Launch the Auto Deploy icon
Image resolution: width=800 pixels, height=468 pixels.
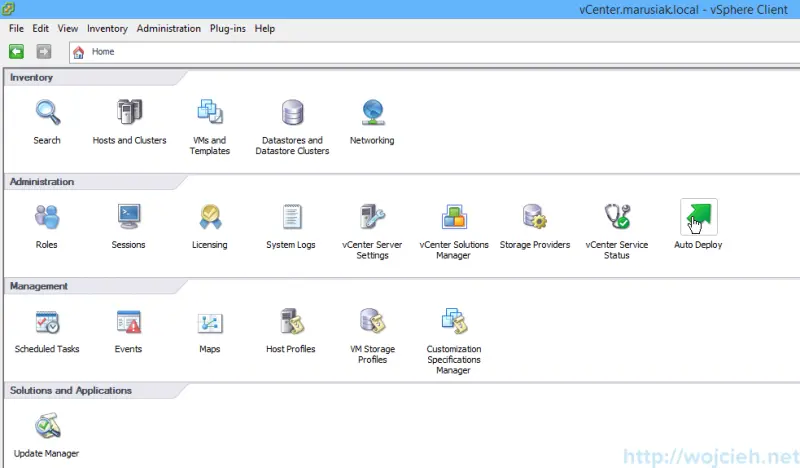(698, 217)
